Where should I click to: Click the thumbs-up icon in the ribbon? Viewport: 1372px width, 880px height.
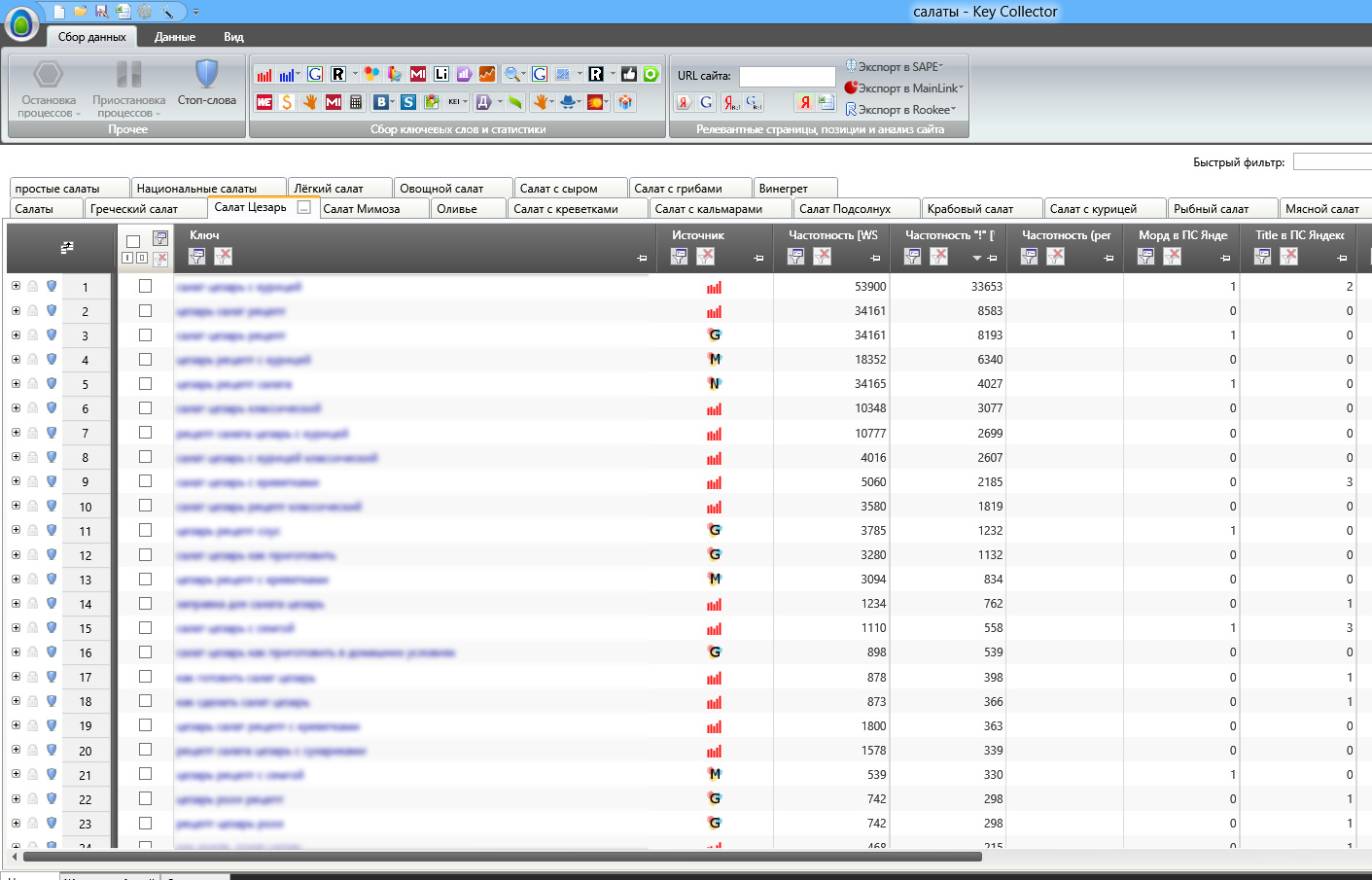point(629,74)
